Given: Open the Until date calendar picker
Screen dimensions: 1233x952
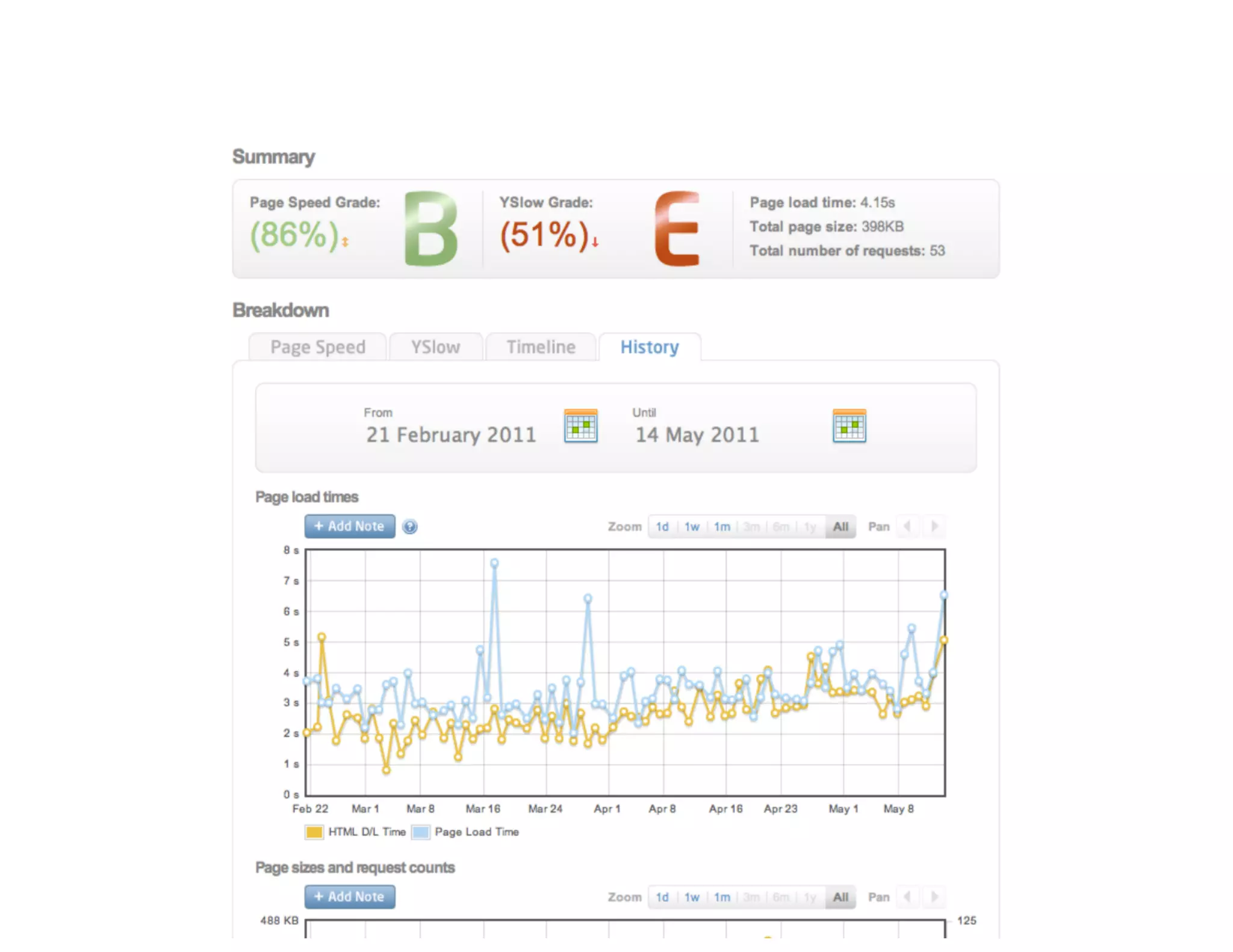Looking at the screenshot, I should pos(849,426).
